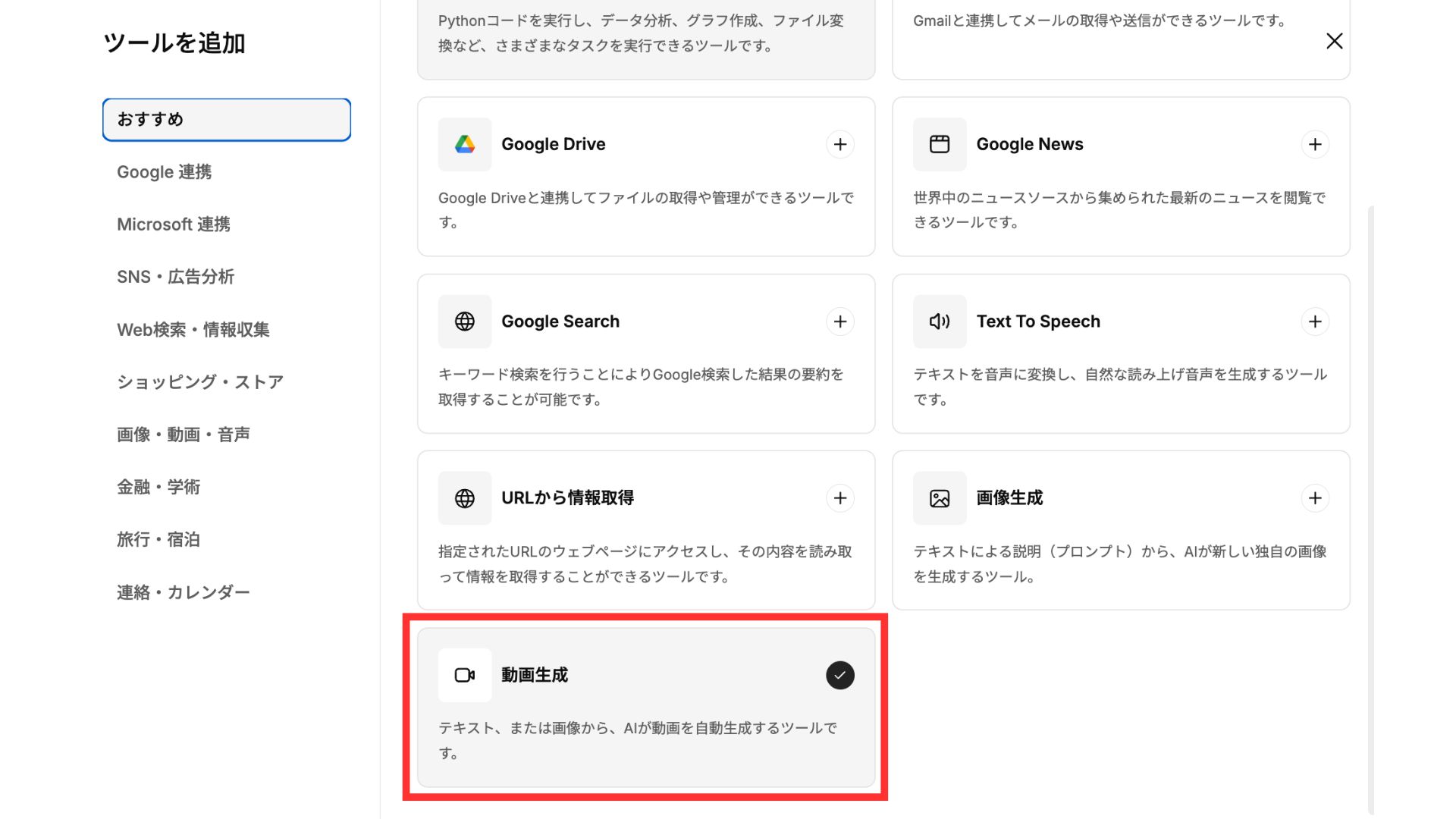Add 画像生成 tool with plus button

click(1314, 498)
